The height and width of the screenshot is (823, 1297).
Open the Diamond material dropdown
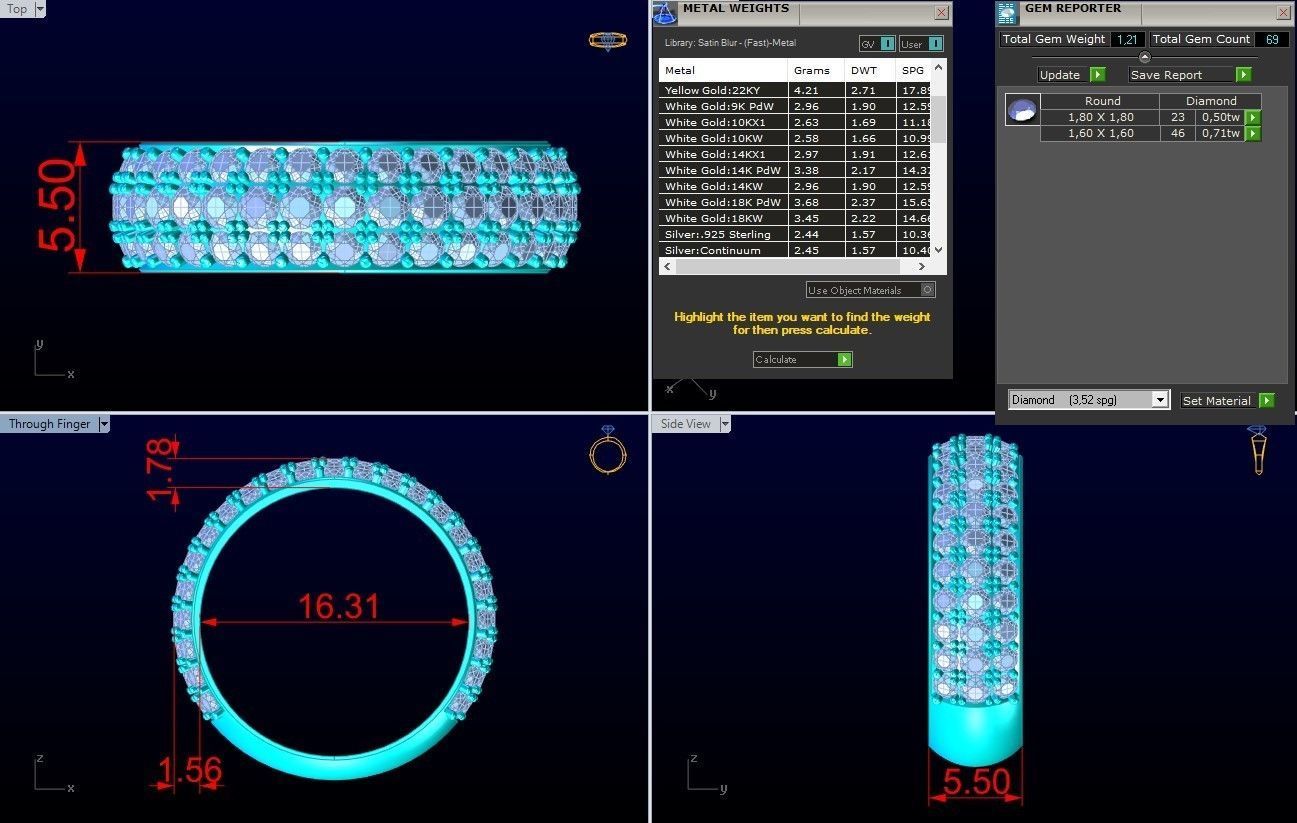pos(1160,400)
